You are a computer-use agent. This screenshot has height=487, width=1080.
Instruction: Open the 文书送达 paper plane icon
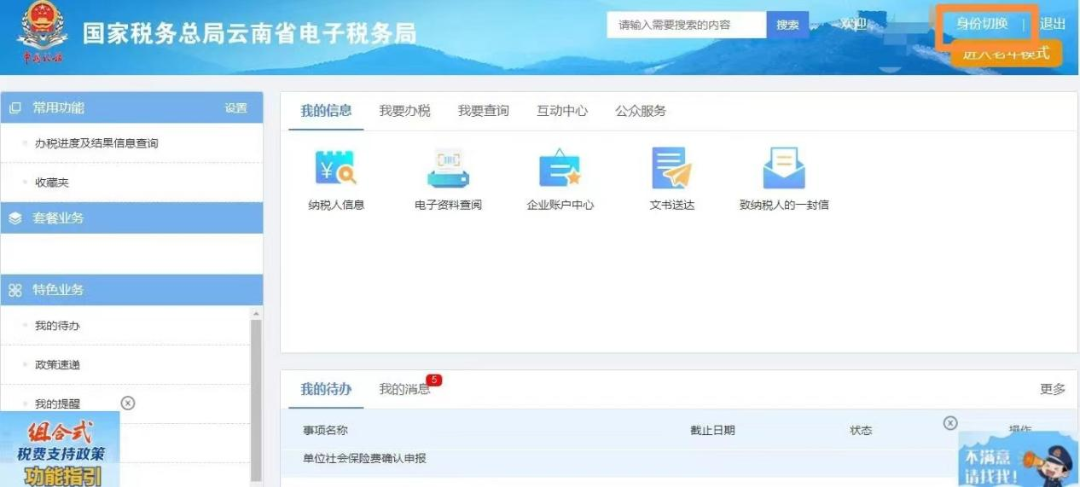click(672, 169)
